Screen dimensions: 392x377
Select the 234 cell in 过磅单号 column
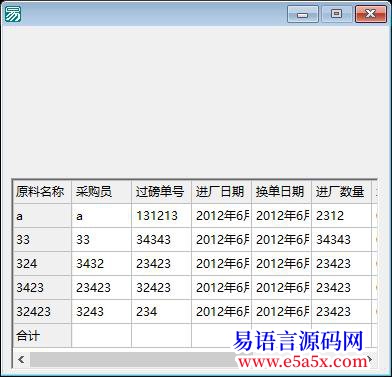click(161, 312)
